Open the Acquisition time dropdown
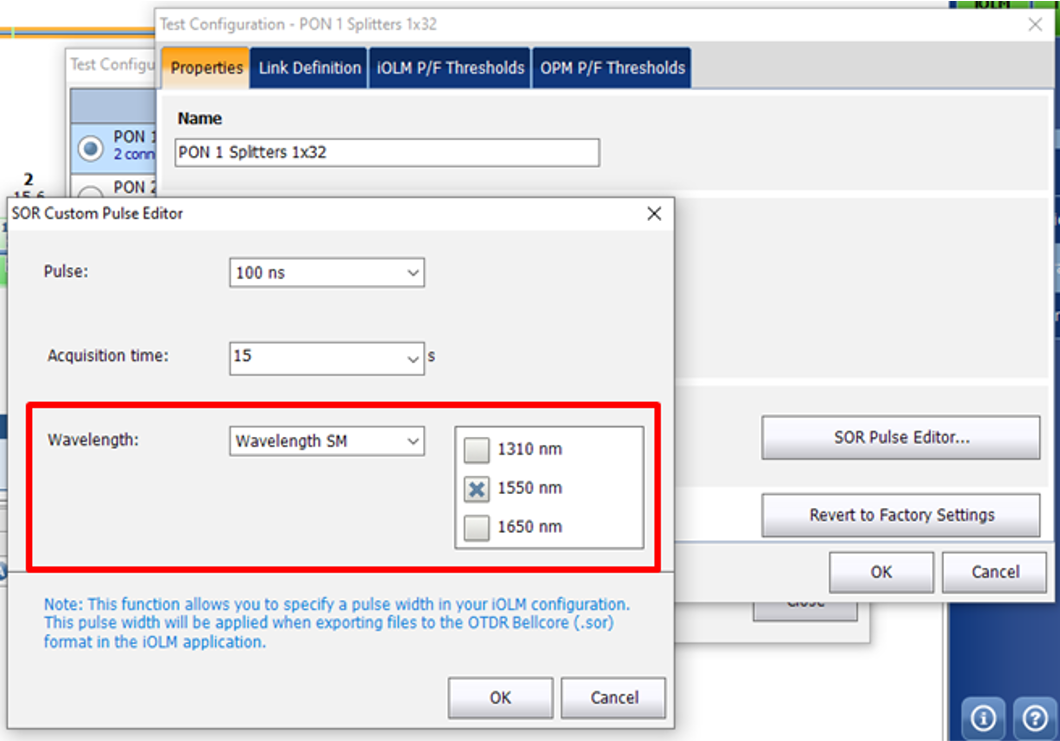Viewport: 1060px width, 741px height. (x=326, y=358)
